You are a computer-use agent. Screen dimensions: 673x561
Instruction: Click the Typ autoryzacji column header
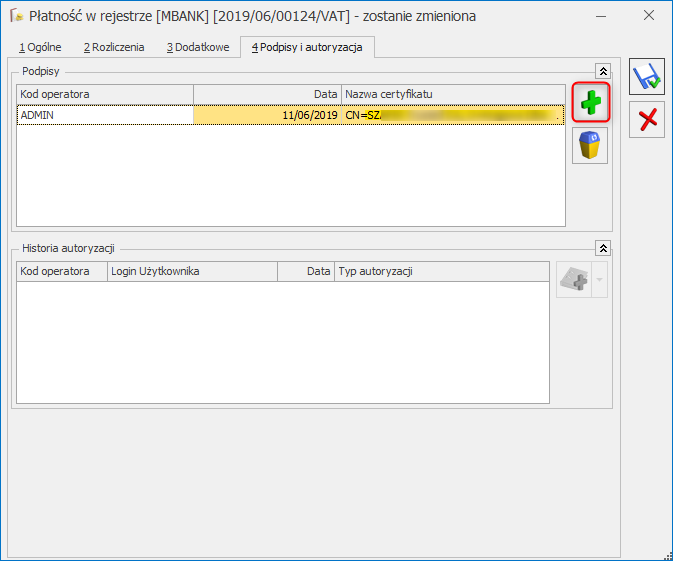click(442, 271)
